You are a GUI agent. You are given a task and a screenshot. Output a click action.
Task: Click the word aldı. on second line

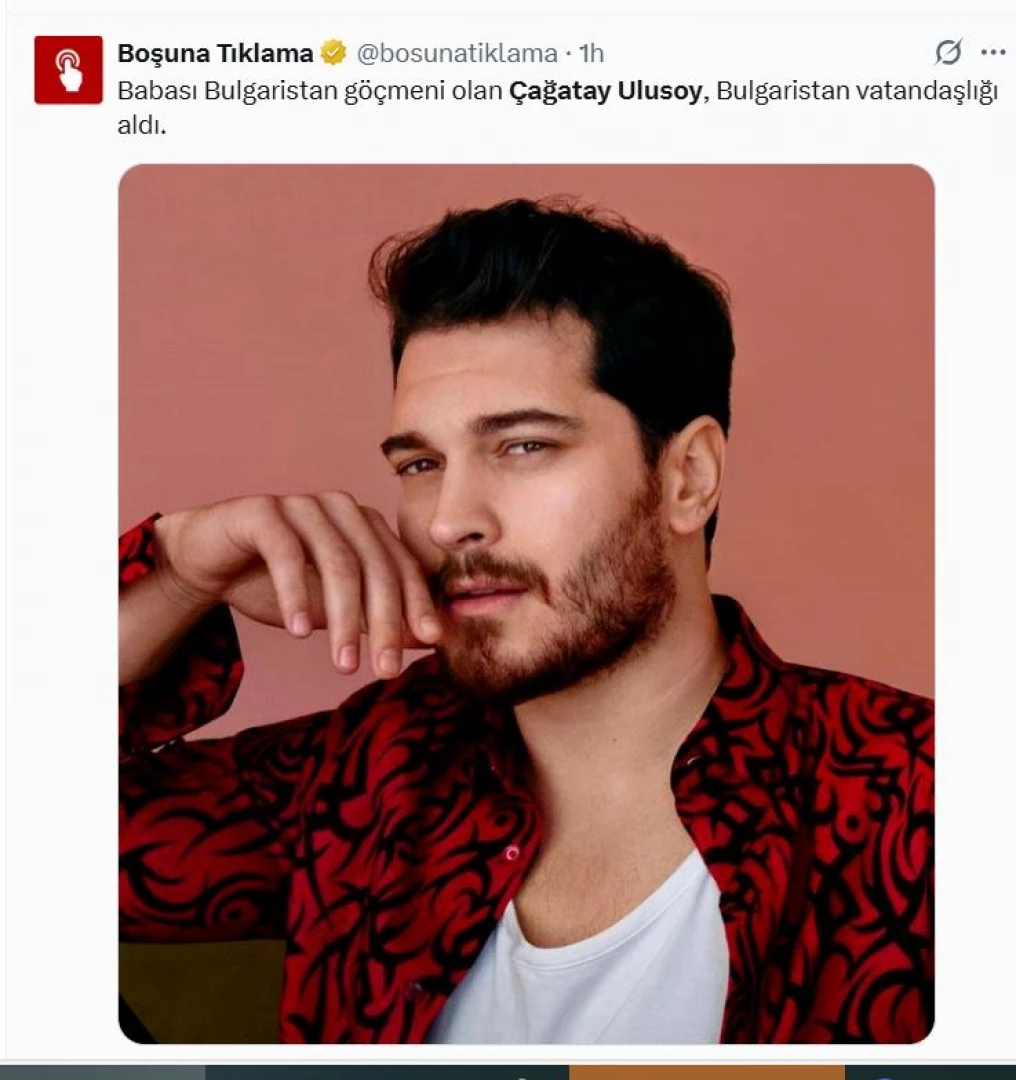pyautogui.click(x=142, y=125)
